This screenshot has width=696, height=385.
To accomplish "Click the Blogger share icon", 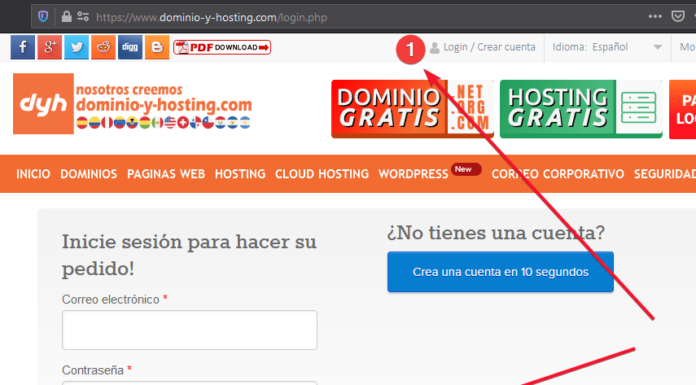I will (x=157, y=47).
